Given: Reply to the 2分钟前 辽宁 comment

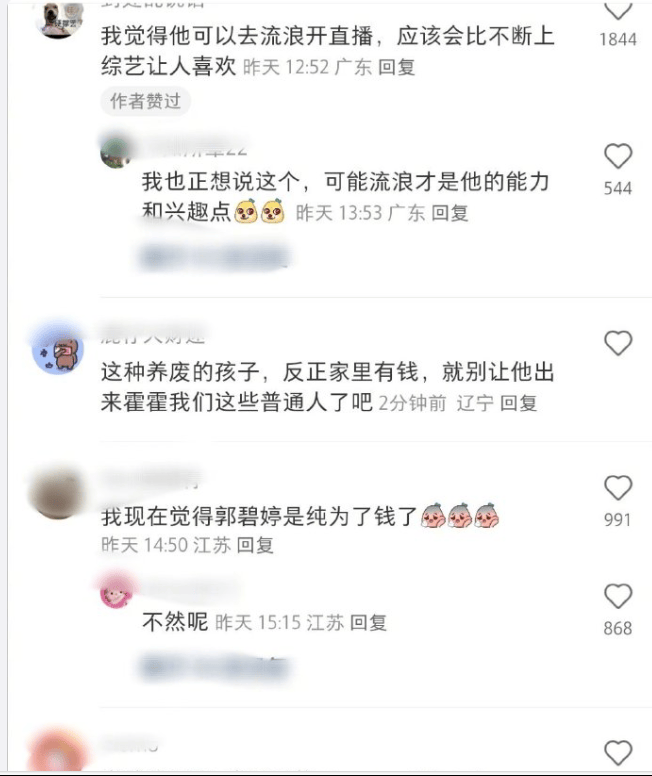Looking at the screenshot, I should [x=518, y=403].
